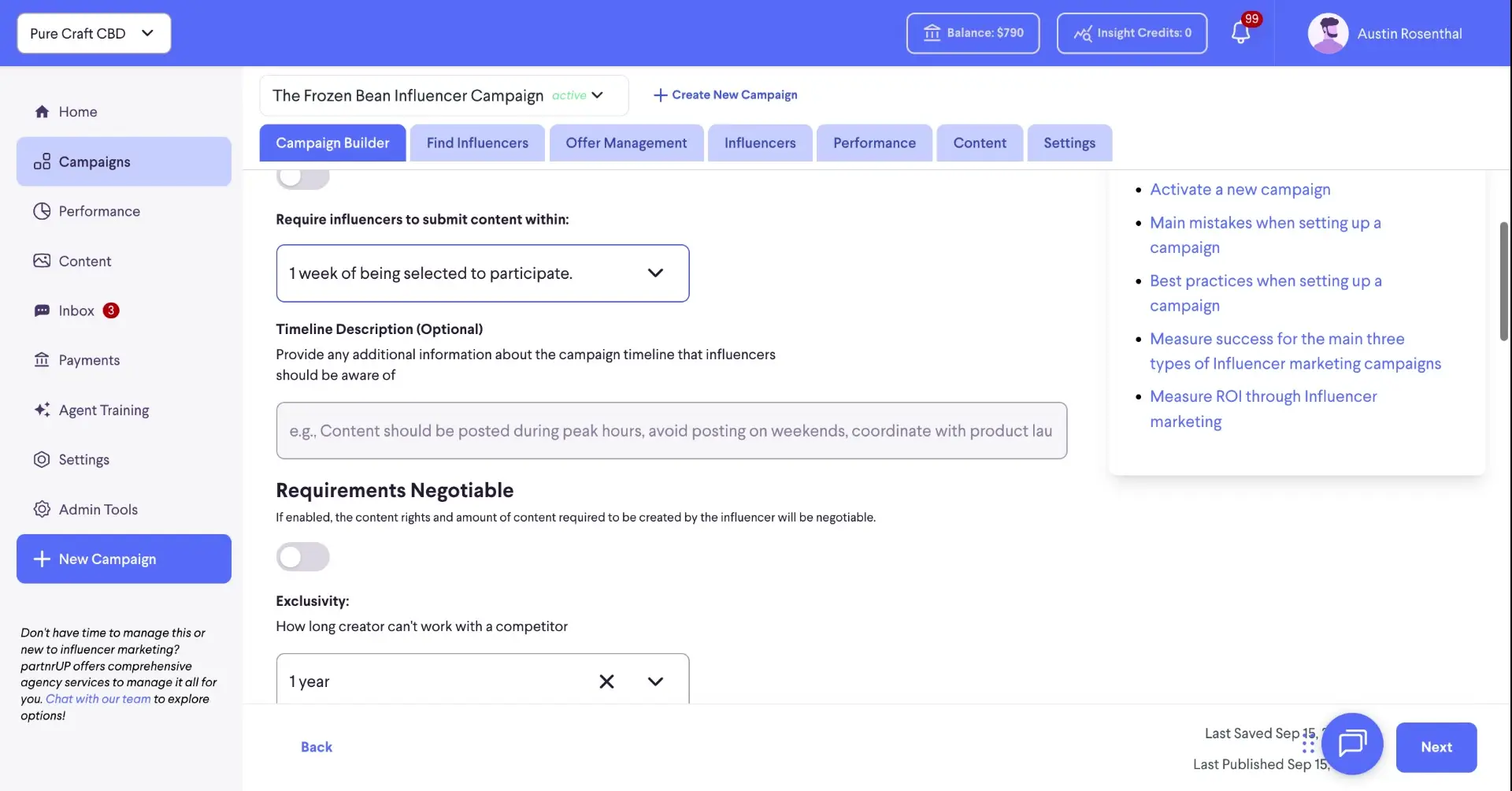Open the floating chat bubble
This screenshot has width=1512, height=791.
click(x=1352, y=744)
